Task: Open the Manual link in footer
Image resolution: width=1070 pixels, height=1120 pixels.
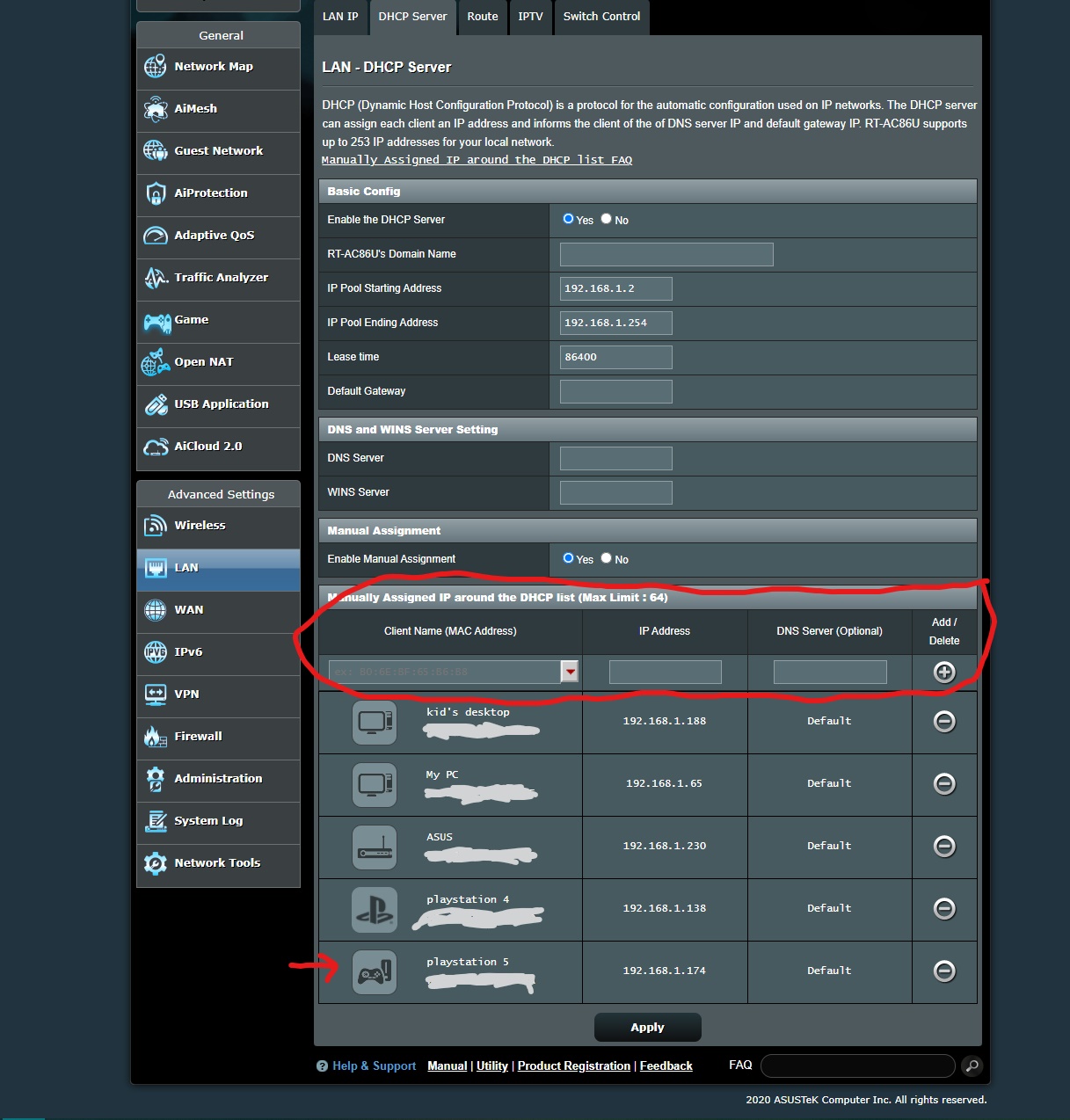Action: click(x=447, y=1066)
